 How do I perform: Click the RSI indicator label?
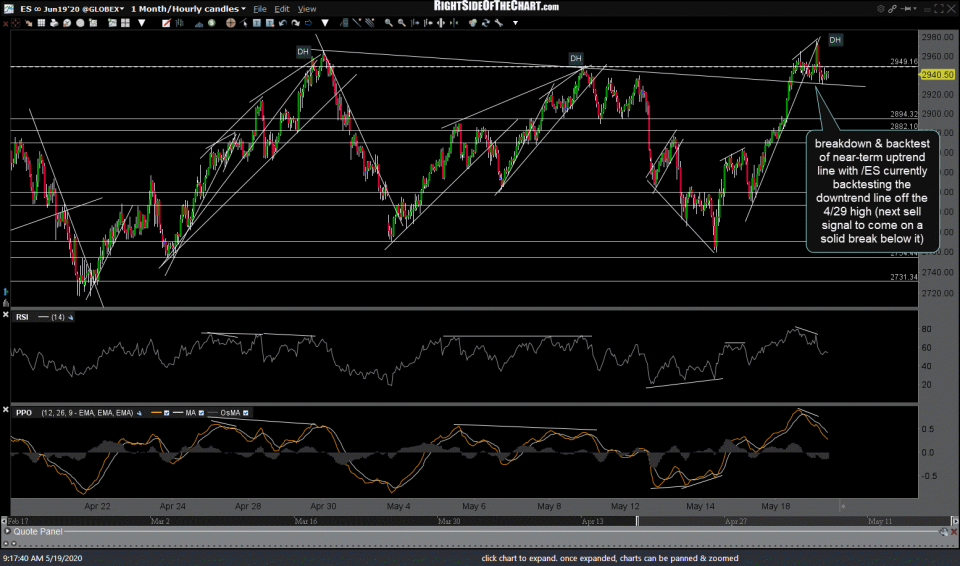[22, 317]
